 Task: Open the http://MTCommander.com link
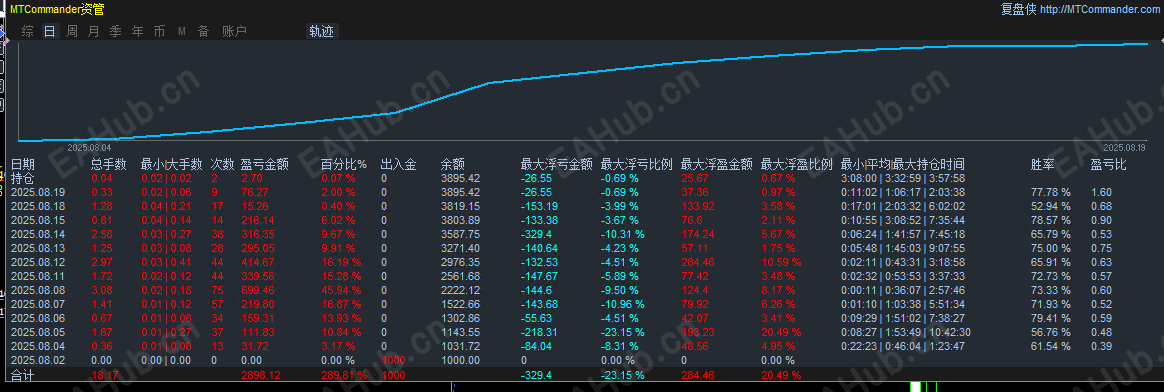[x=1099, y=10]
